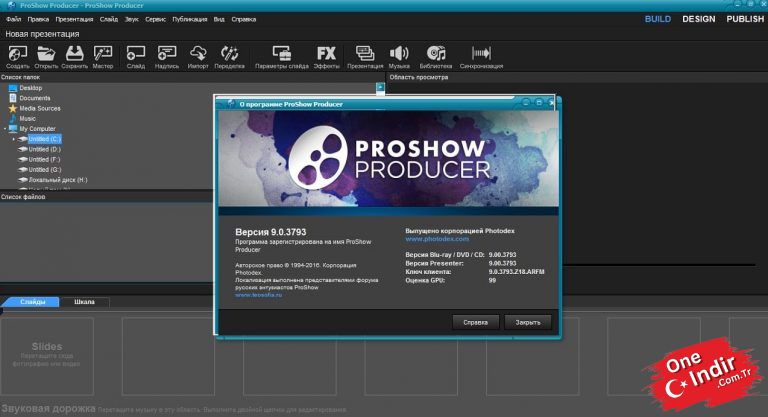Image resolution: width=768 pixels, height=417 pixels.
Task: Click the Импорт import icon
Action: tap(198, 57)
